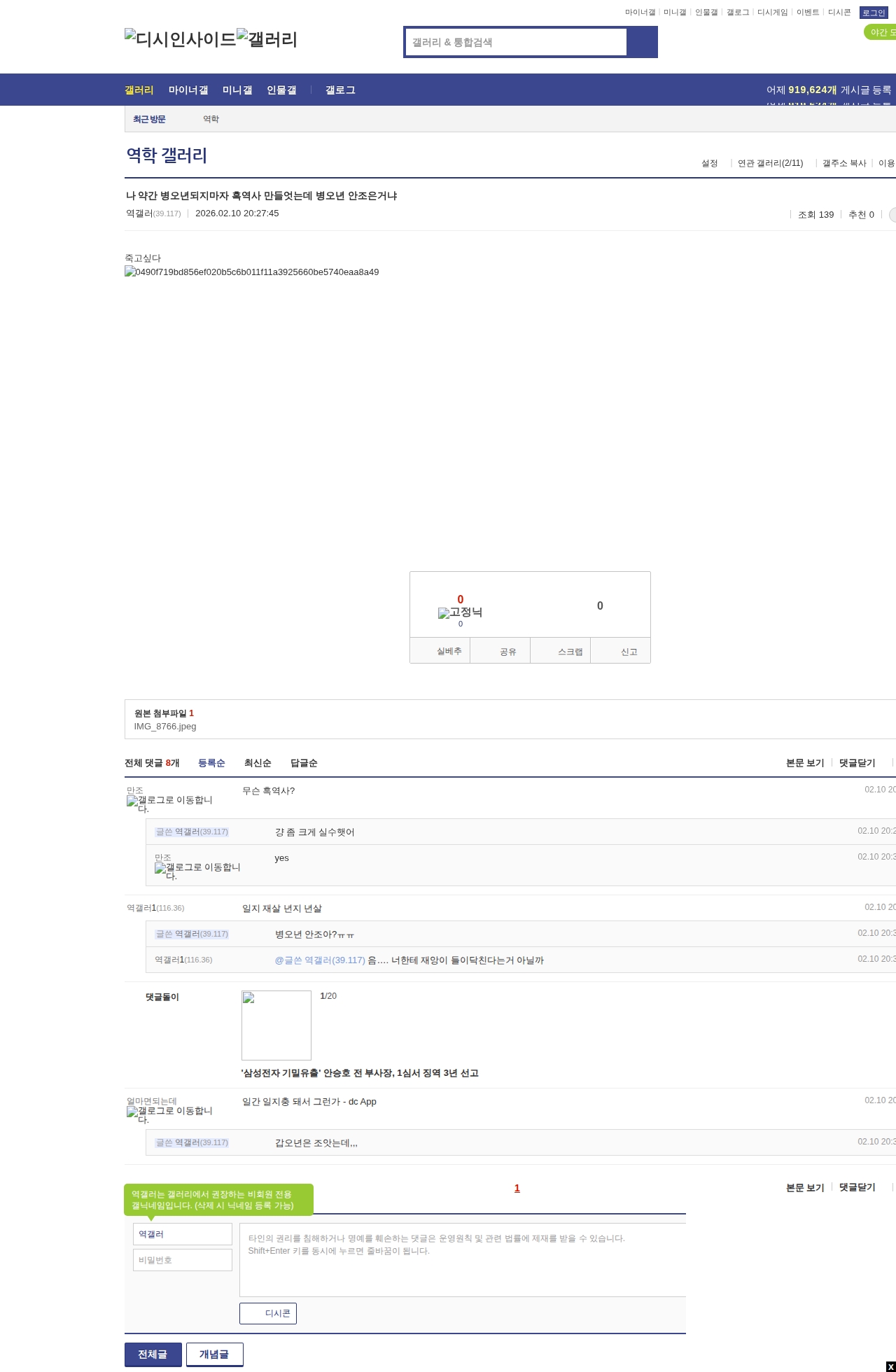Expand 연관 갤러리(2/11)
Viewport: 896px width, 1372px height.
pyautogui.click(x=770, y=163)
